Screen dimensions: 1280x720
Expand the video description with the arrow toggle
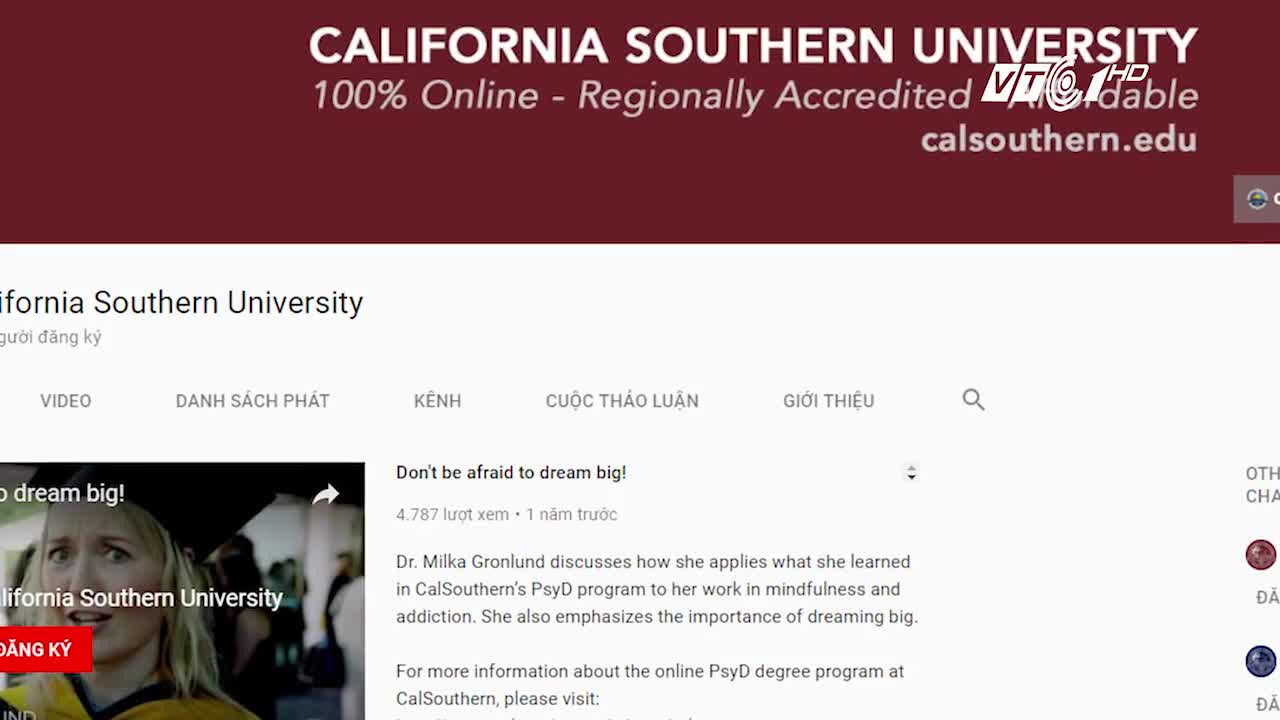[910, 473]
